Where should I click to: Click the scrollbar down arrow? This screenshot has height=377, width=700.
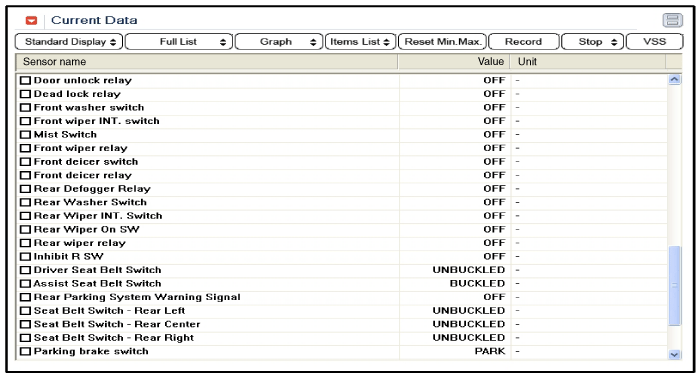[x=674, y=355]
